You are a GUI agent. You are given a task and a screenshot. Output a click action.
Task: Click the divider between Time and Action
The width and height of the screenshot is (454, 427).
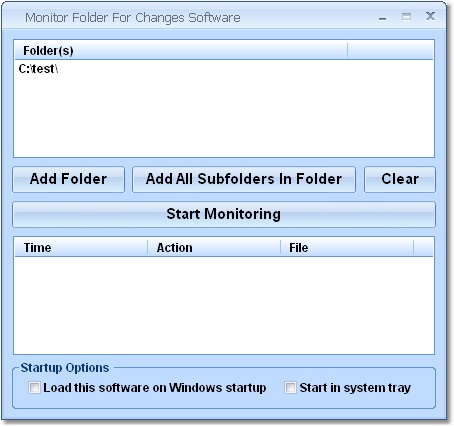[x=147, y=248]
